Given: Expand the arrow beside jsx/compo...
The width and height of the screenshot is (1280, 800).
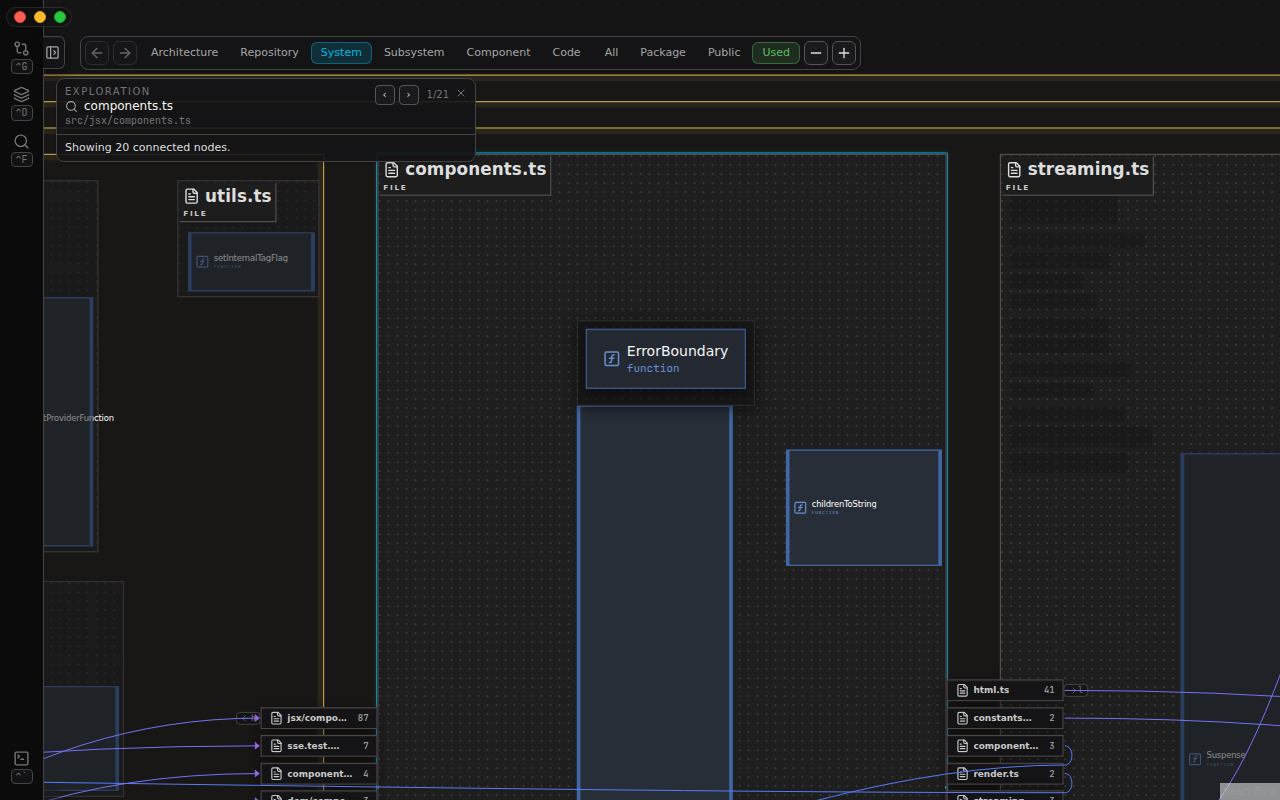Looking at the screenshot, I should (247, 718).
